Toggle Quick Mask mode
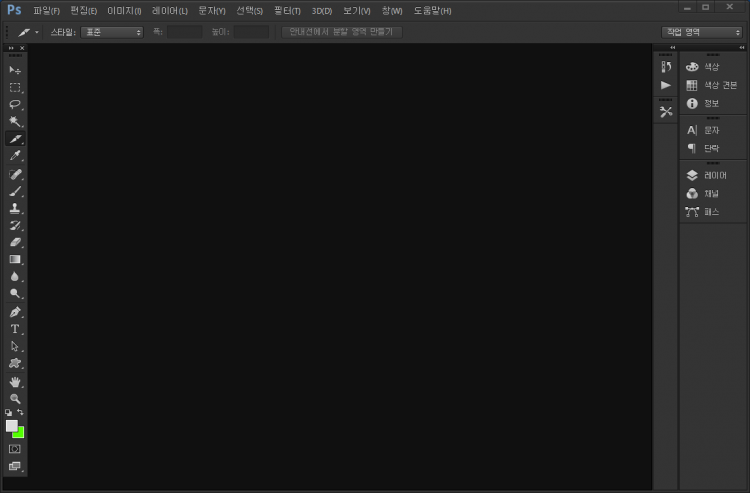The image size is (750, 493). (x=15, y=449)
